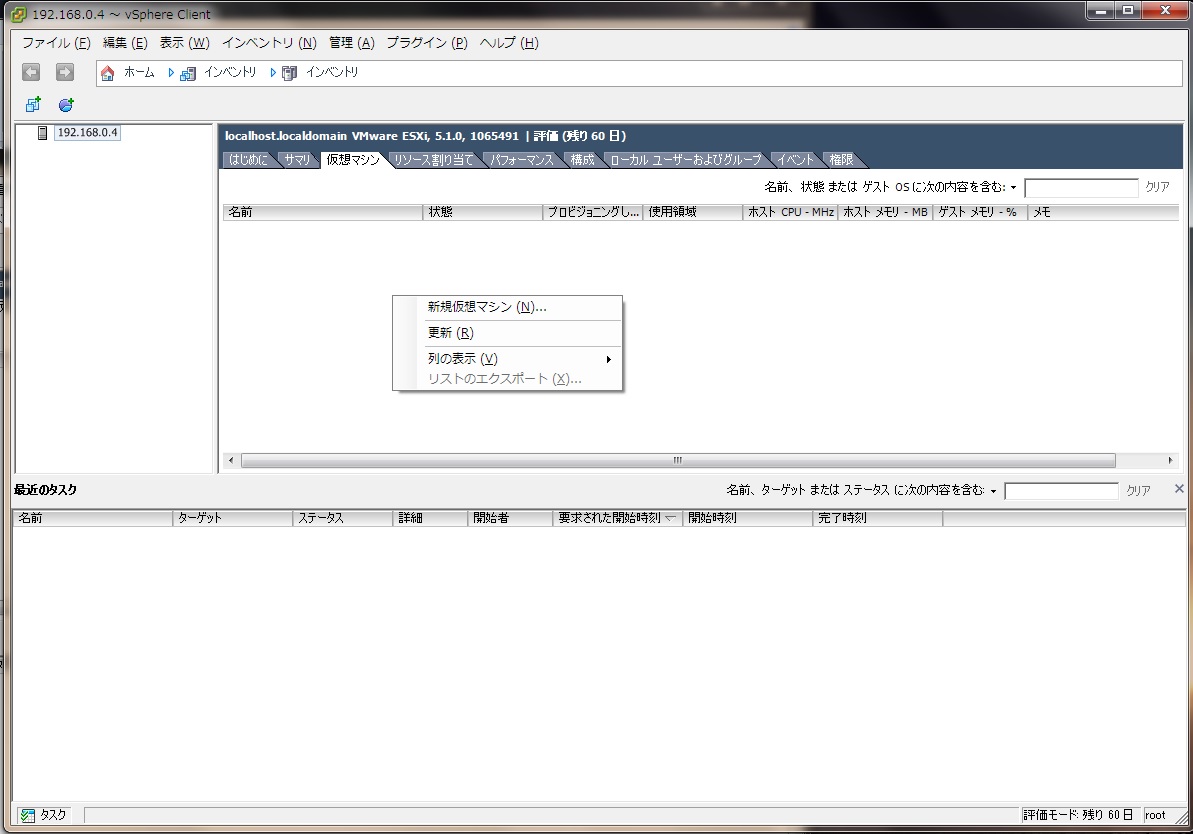Close the recent tasks panel
The width and height of the screenshot is (1193, 834).
click(x=1179, y=489)
